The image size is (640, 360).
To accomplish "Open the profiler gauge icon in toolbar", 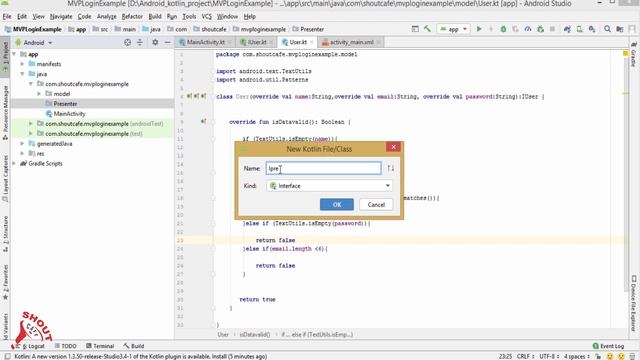I will [x=528, y=29].
